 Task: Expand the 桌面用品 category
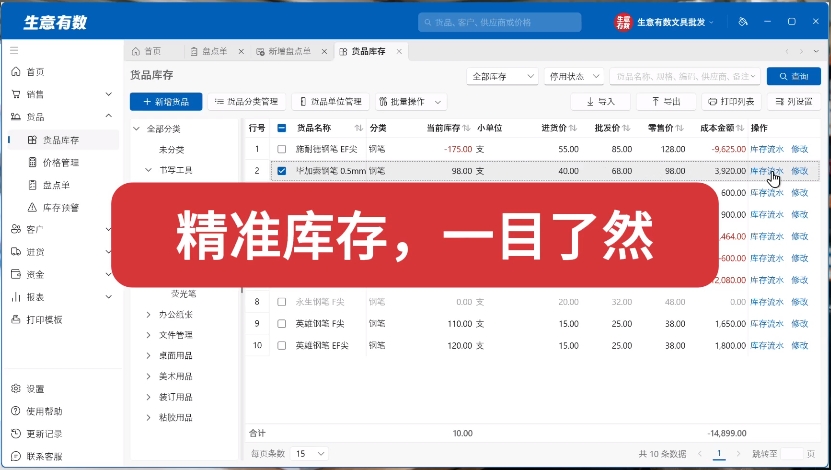148,356
